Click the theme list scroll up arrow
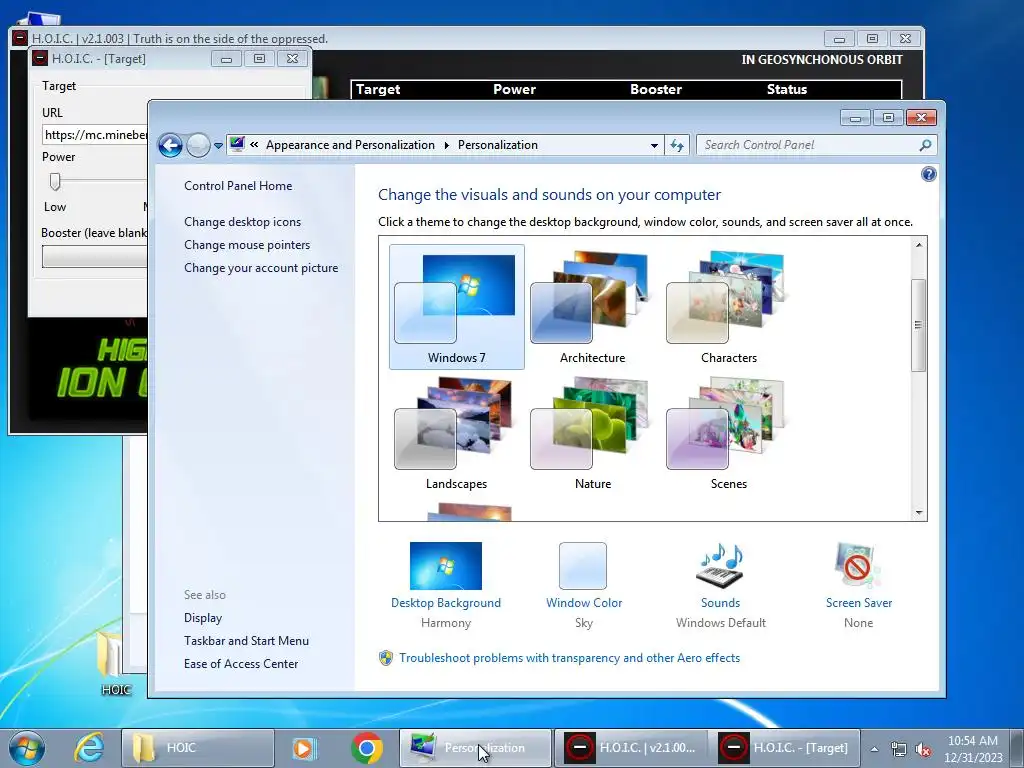This screenshot has width=1024, height=768. click(x=919, y=245)
